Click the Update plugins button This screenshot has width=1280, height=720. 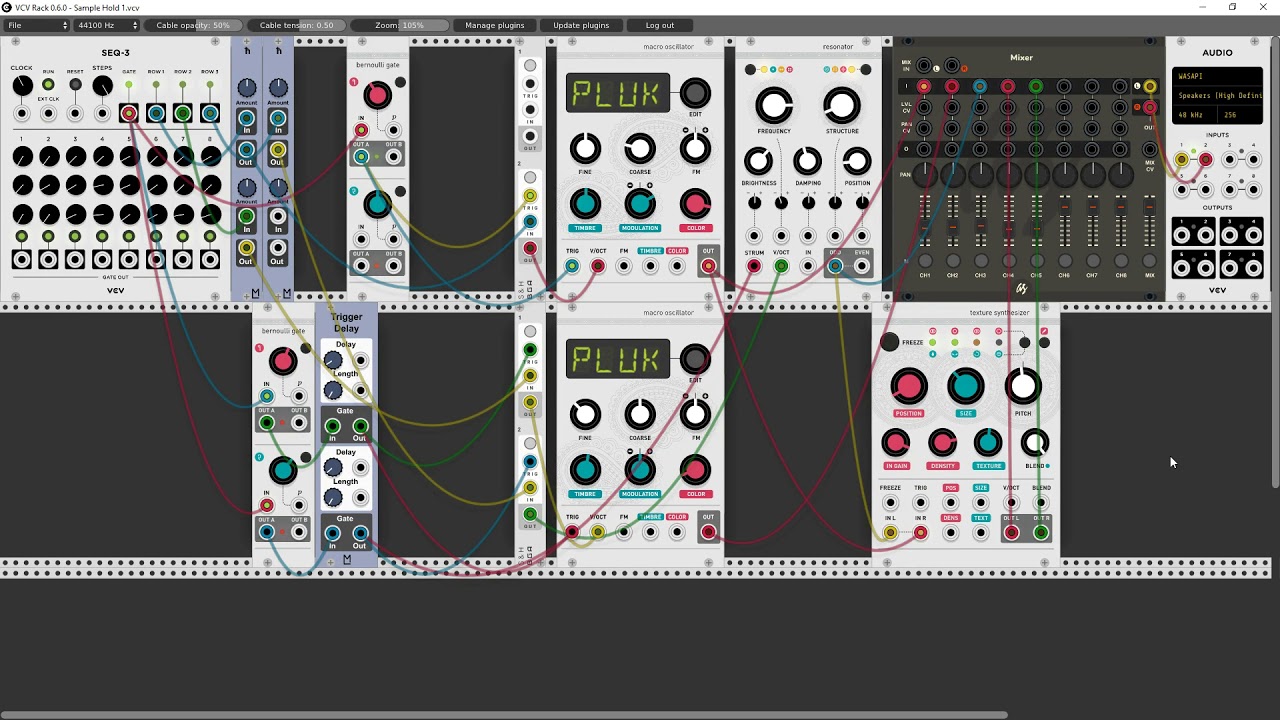[x=581, y=25]
